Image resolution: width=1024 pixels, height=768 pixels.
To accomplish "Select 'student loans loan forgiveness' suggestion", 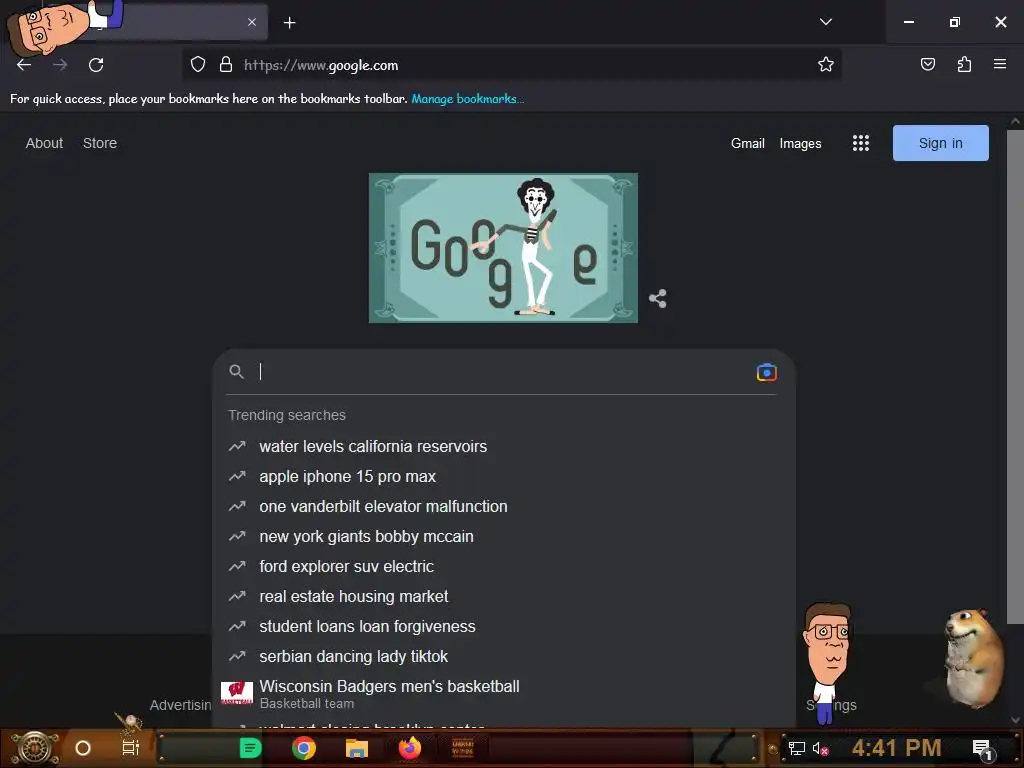I will click(504, 627).
